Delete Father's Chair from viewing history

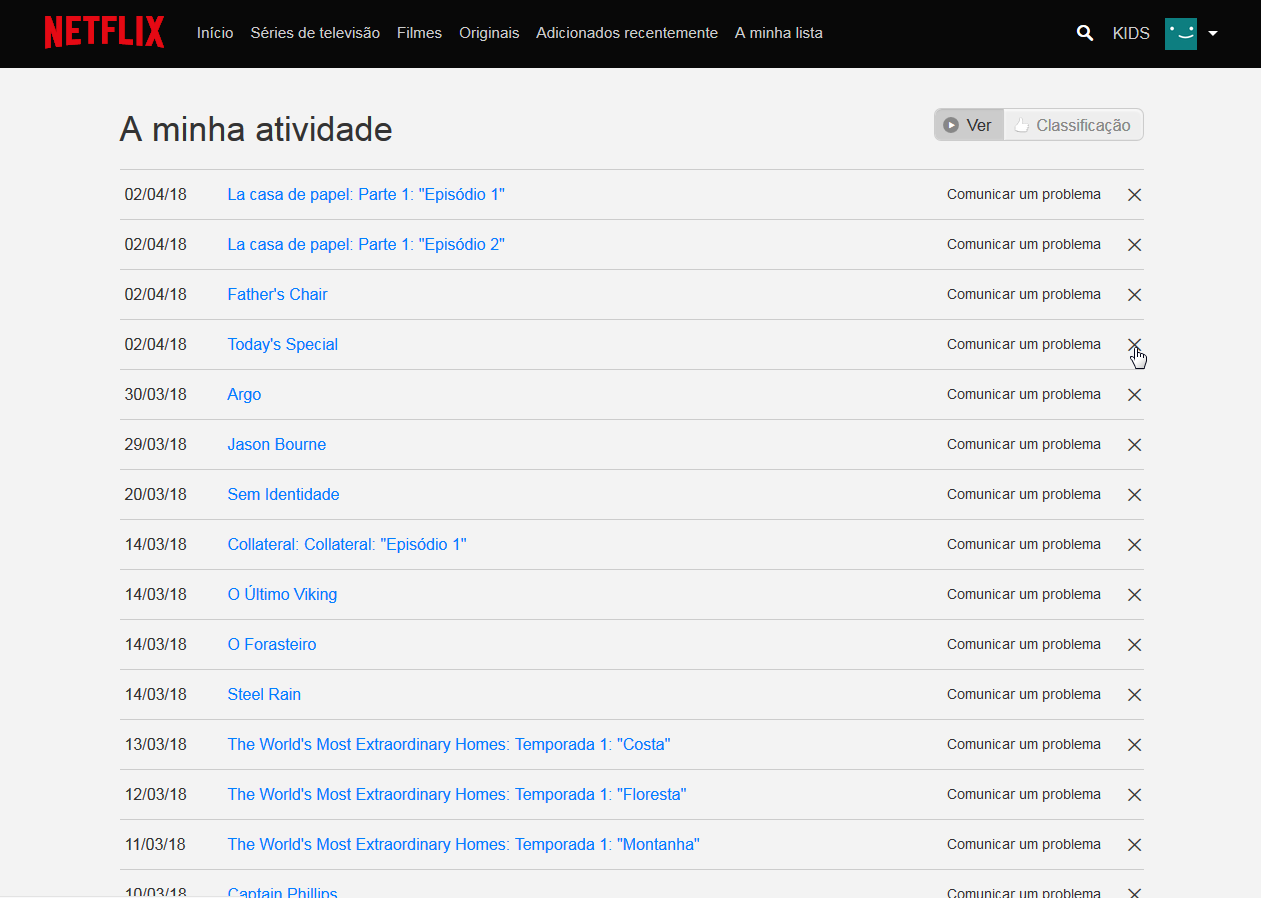coord(1134,295)
